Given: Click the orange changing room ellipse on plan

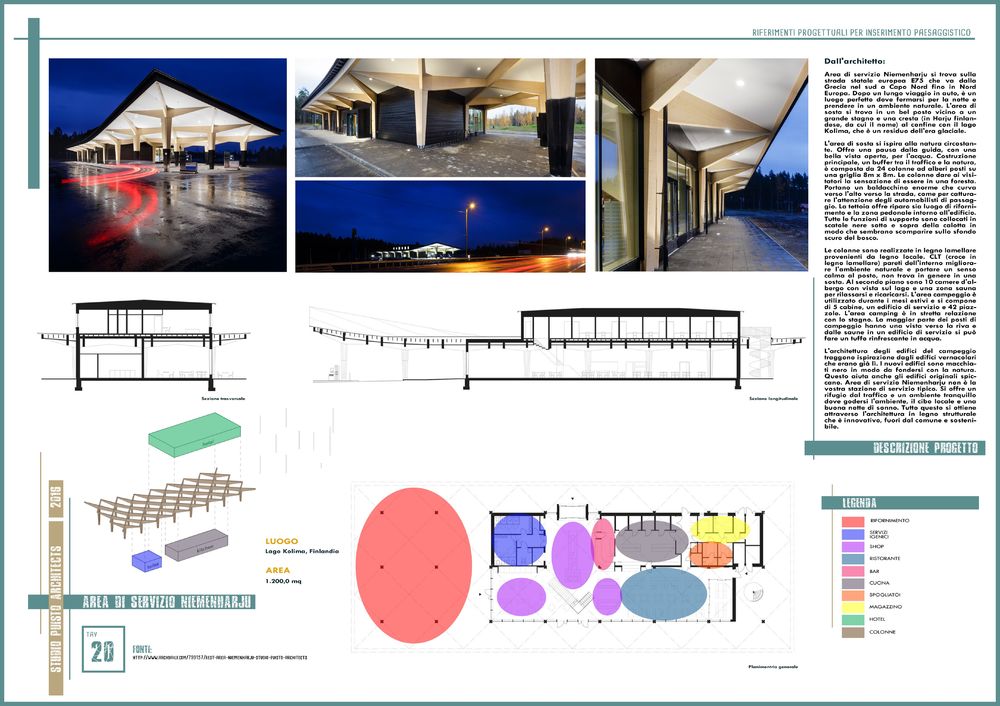Looking at the screenshot, I should (711, 554).
